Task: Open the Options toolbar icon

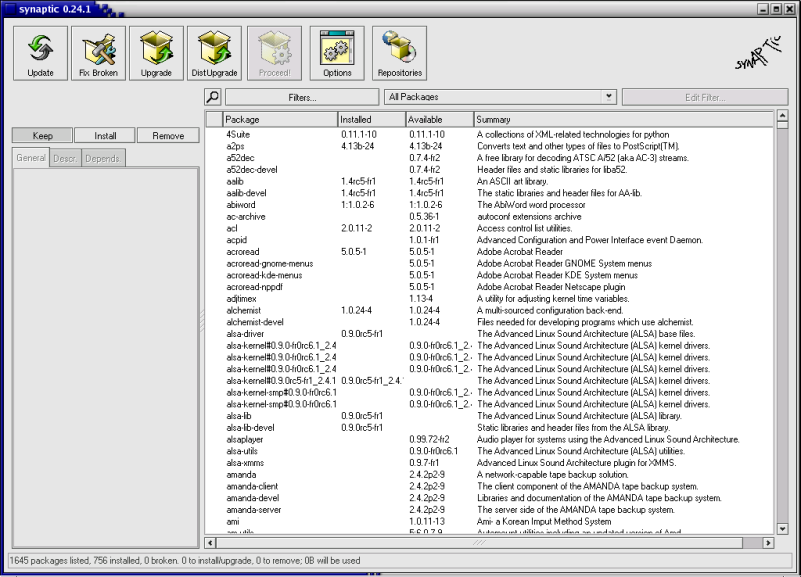Action: coord(337,54)
